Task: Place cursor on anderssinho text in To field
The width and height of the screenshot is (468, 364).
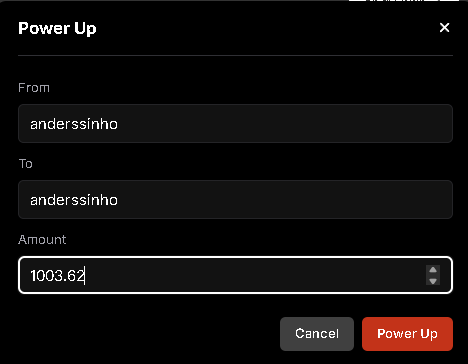Action: pyautogui.click(x=74, y=200)
